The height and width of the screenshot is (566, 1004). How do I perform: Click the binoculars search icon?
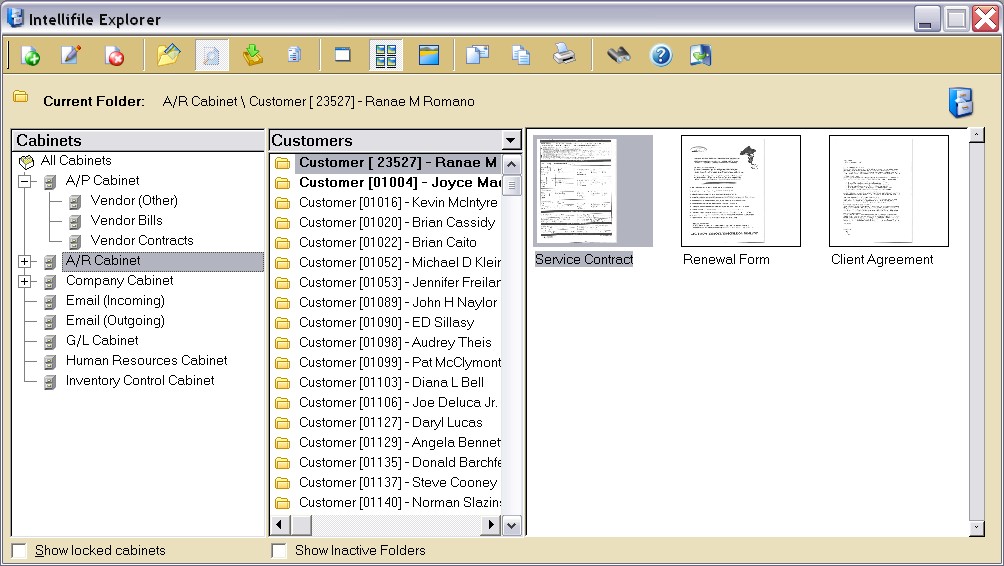pyautogui.click(x=618, y=55)
